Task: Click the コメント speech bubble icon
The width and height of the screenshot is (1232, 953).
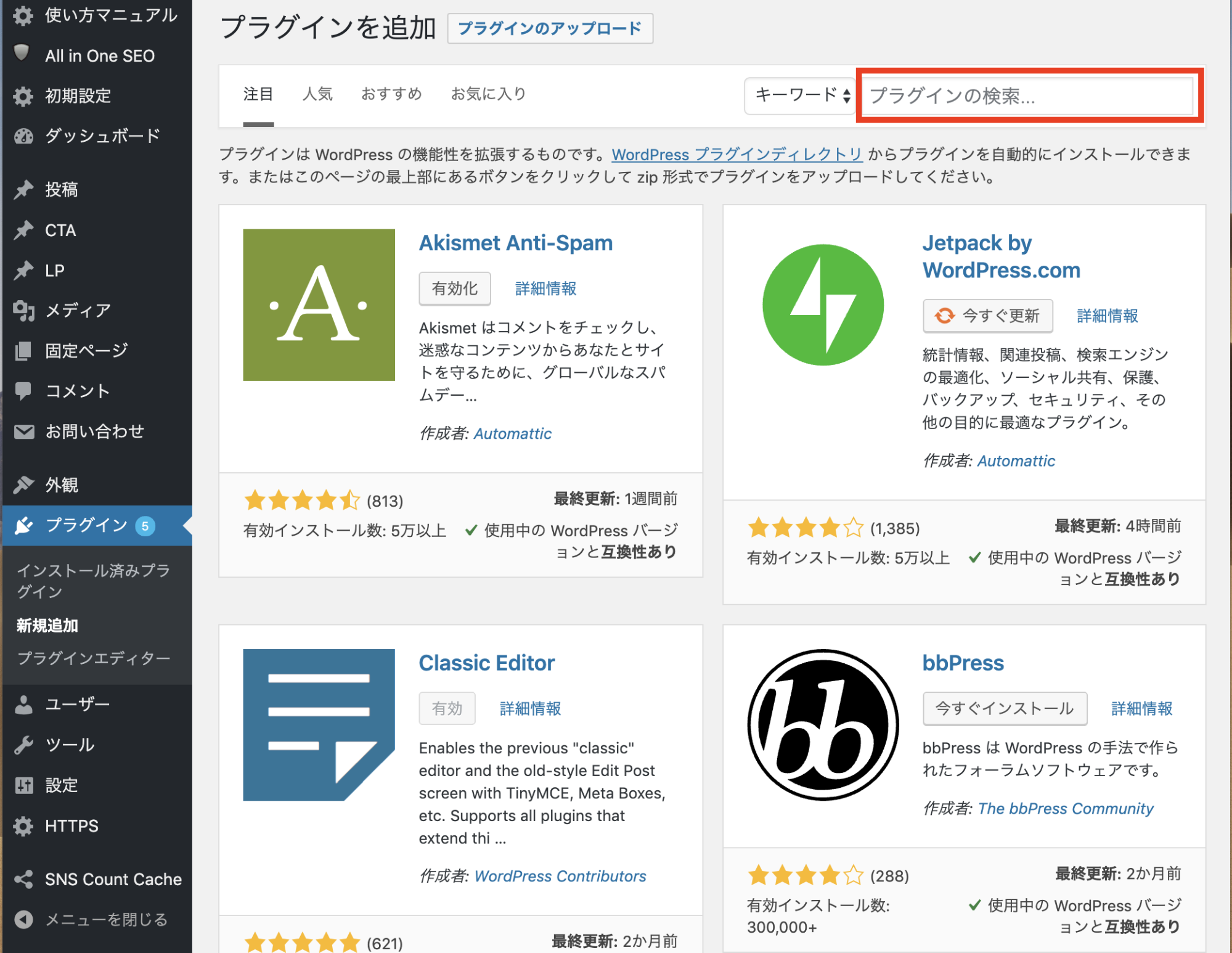Action: [x=23, y=391]
